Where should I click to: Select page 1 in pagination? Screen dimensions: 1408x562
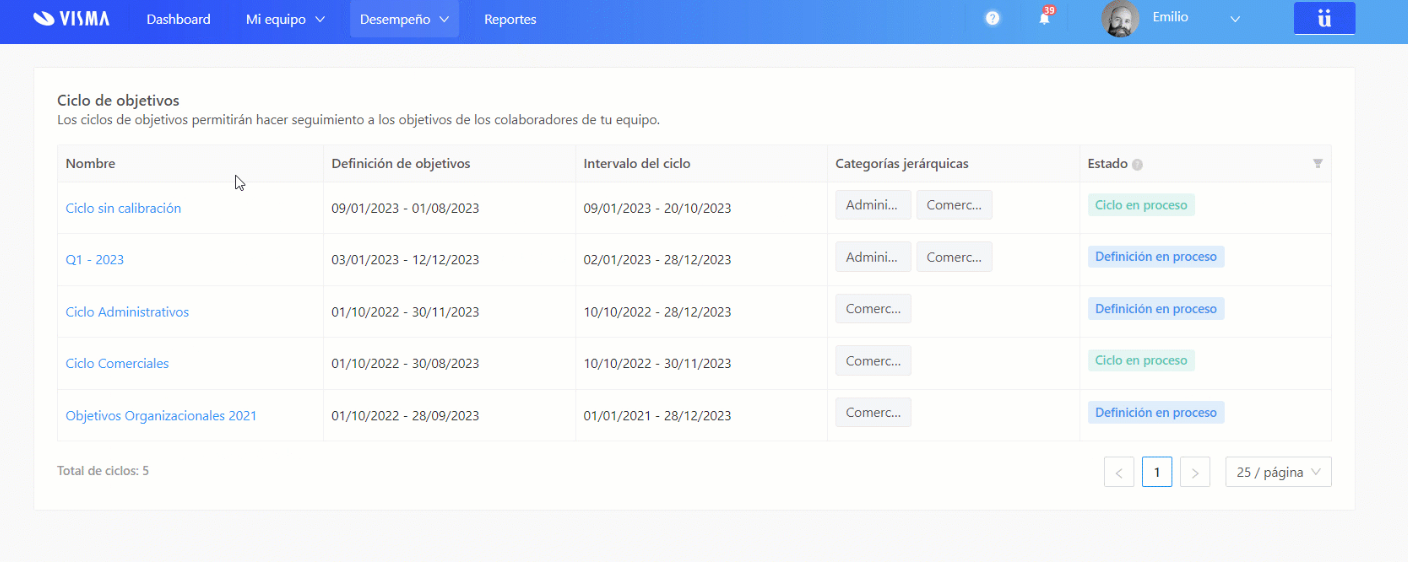click(x=1157, y=472)
